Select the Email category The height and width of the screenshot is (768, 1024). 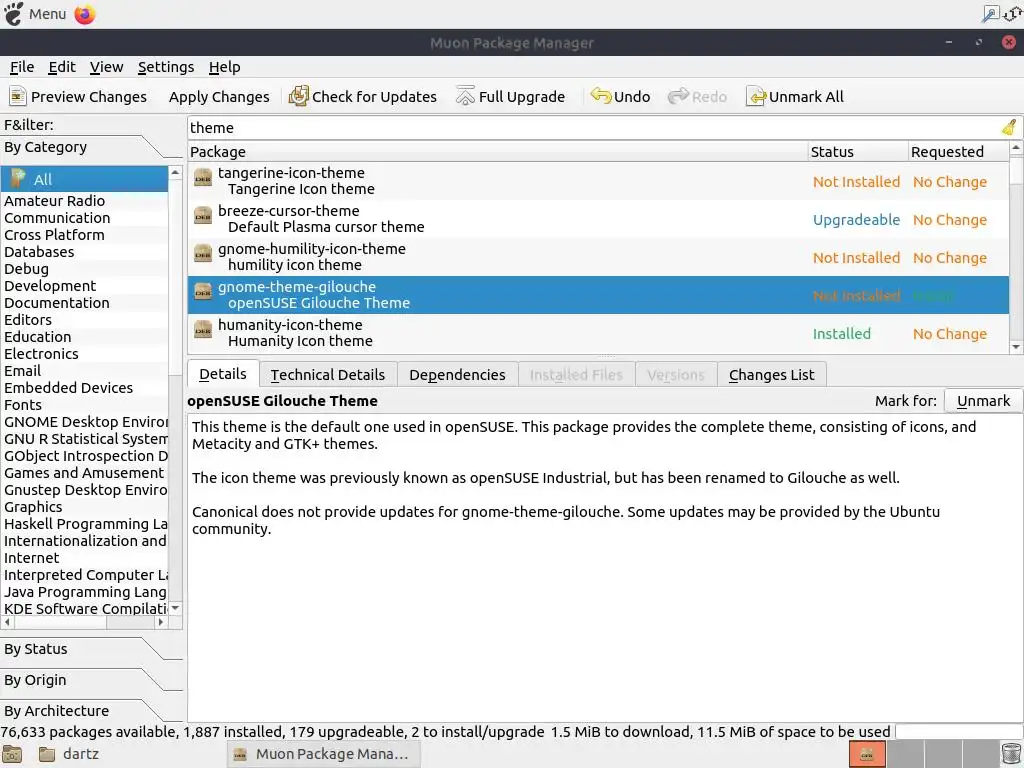coord(84,370)
